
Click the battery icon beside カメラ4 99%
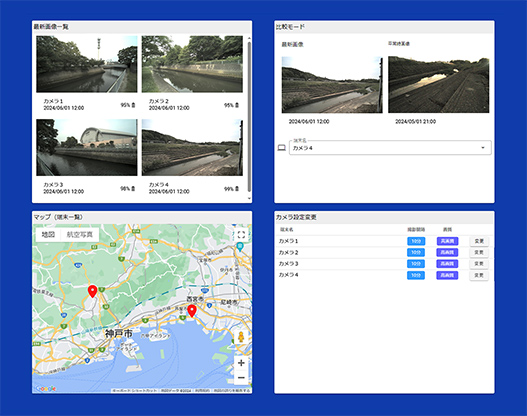click(237, 189)
